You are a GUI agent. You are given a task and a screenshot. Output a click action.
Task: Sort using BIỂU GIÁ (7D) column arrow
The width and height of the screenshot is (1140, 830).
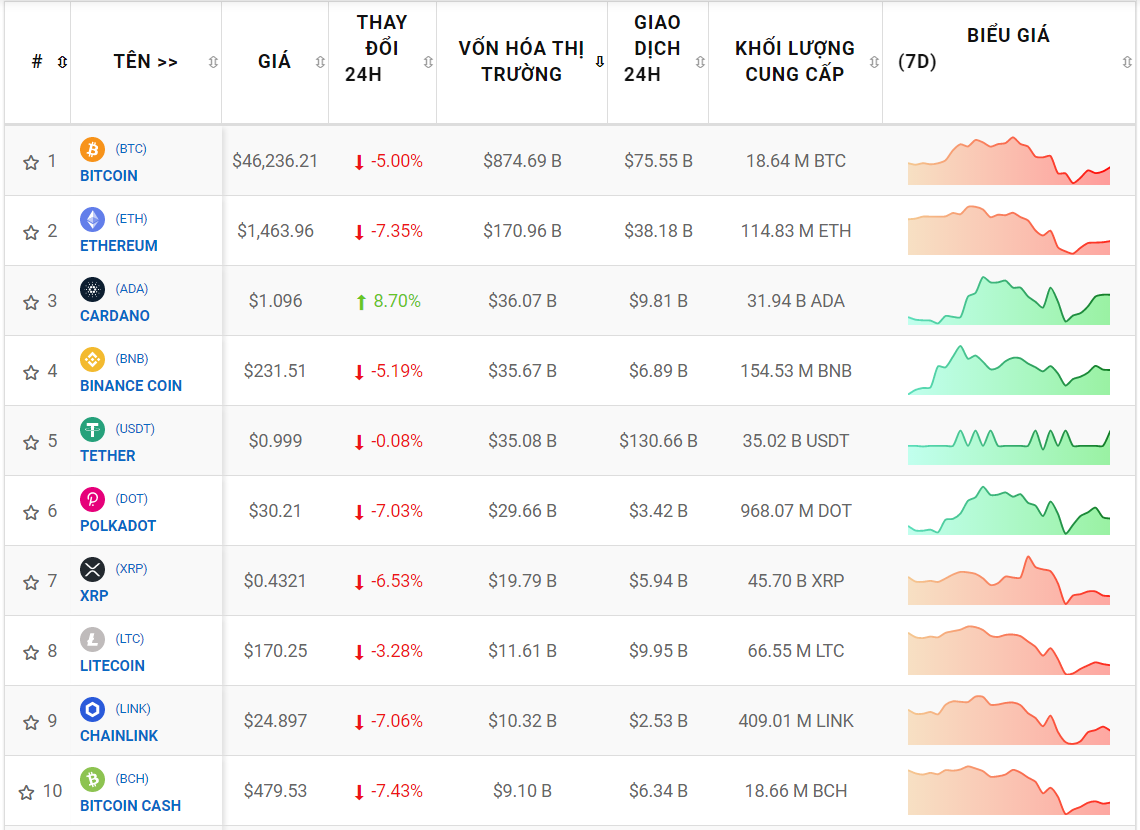1127,62
